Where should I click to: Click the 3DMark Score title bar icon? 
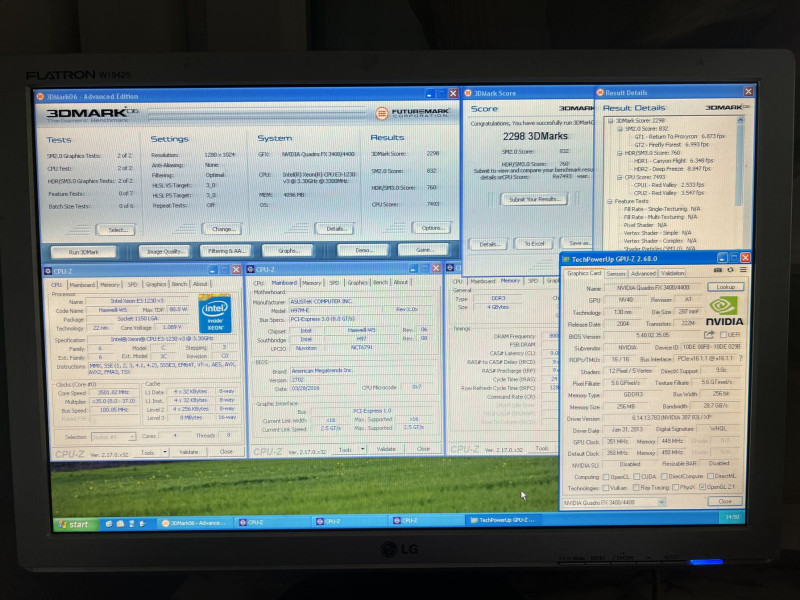tap(468, 93)
